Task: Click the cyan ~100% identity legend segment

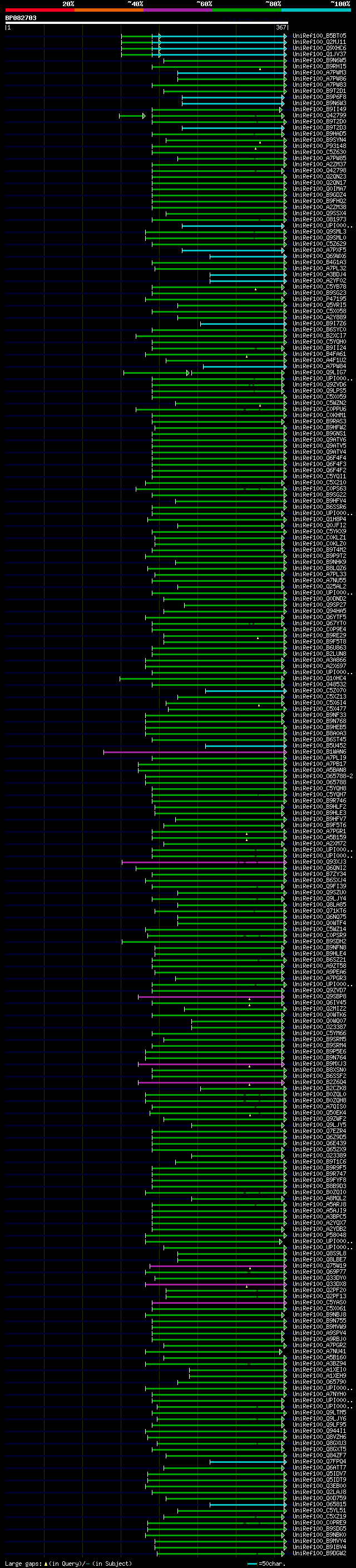Action: (x=316, y=10)
